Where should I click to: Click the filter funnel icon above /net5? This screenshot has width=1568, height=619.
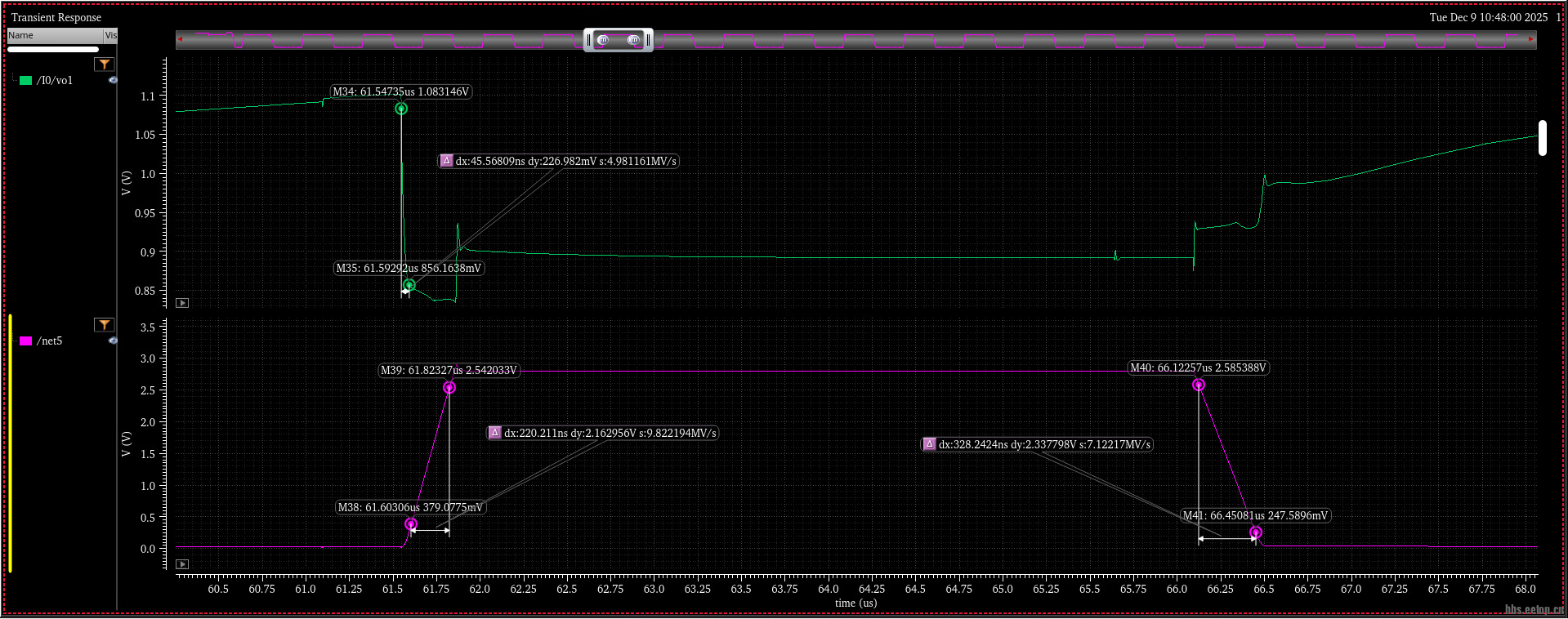(x=104, y=325)
